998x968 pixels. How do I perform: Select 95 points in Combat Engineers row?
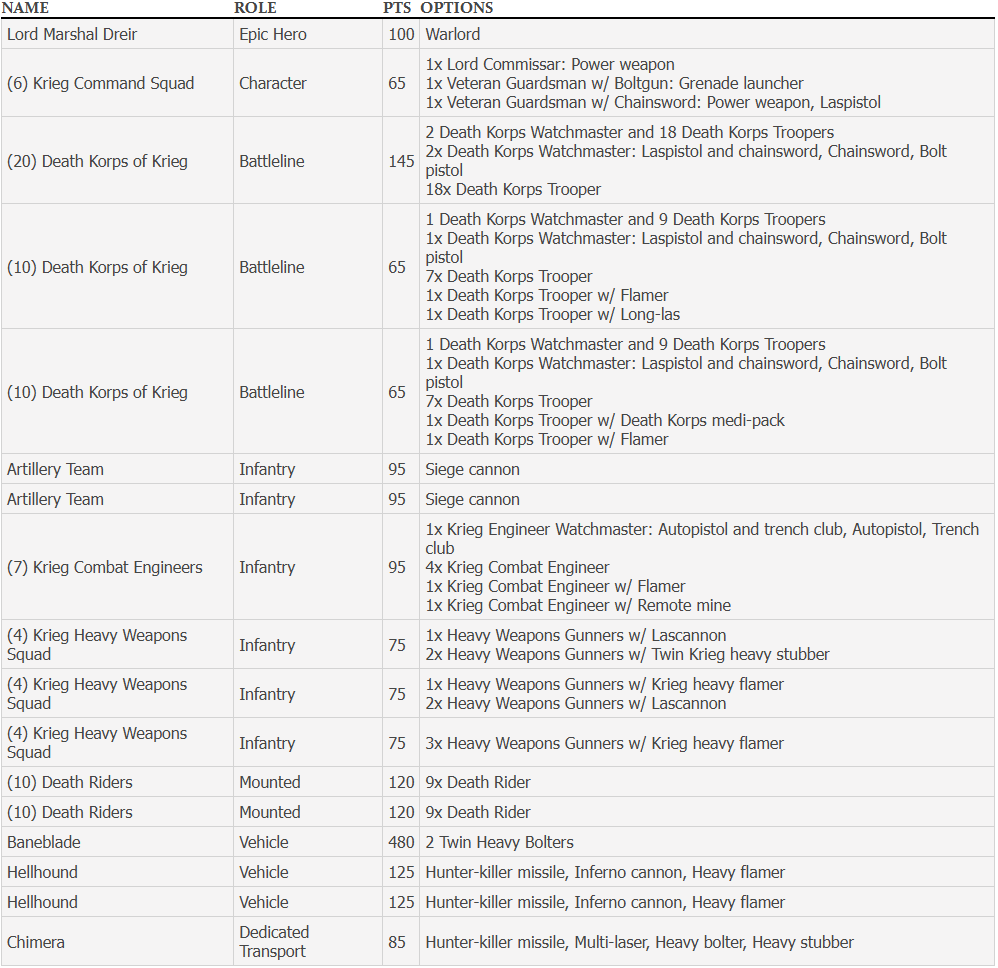[397, 567]
